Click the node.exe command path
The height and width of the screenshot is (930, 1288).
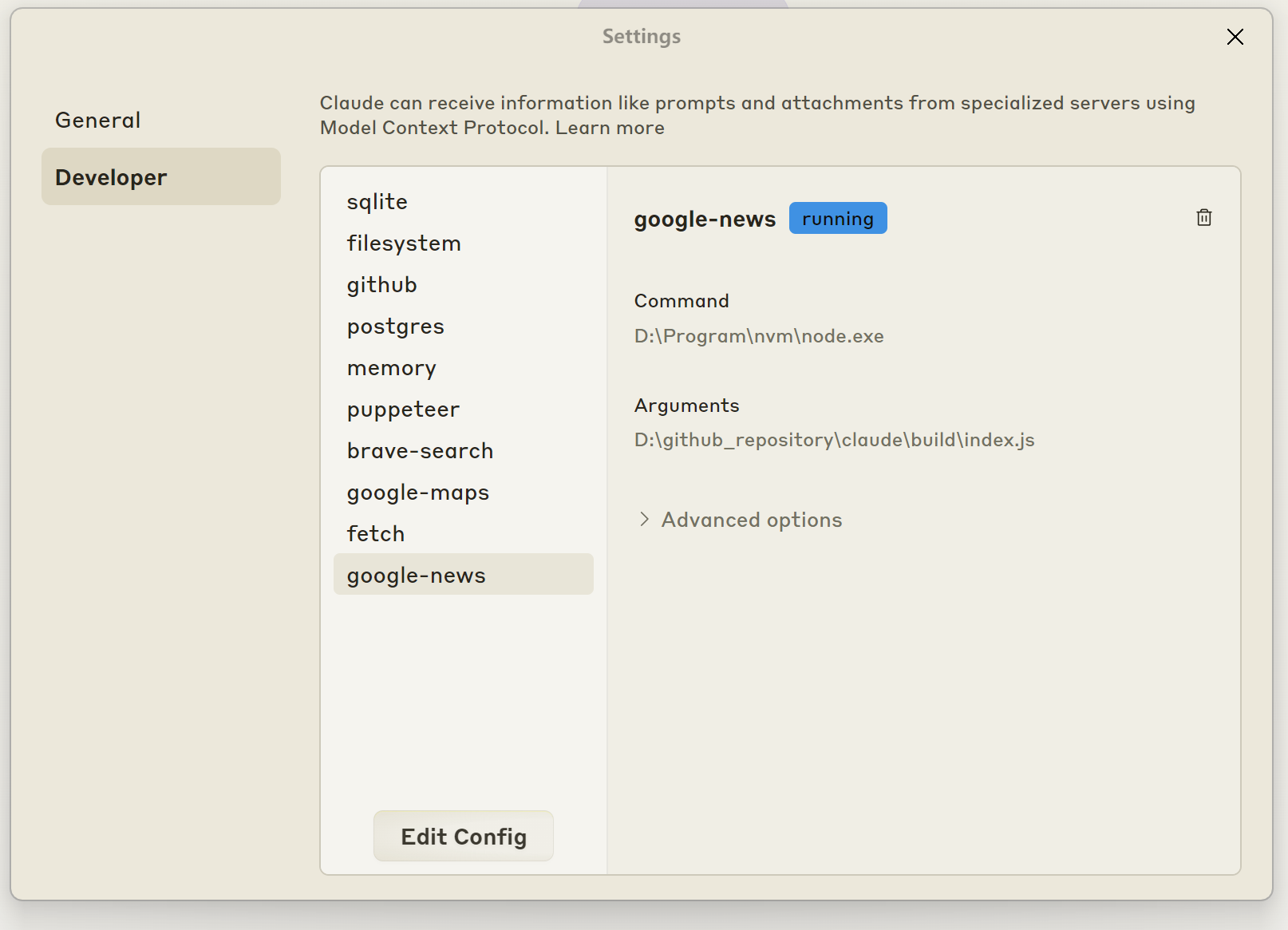758,336
